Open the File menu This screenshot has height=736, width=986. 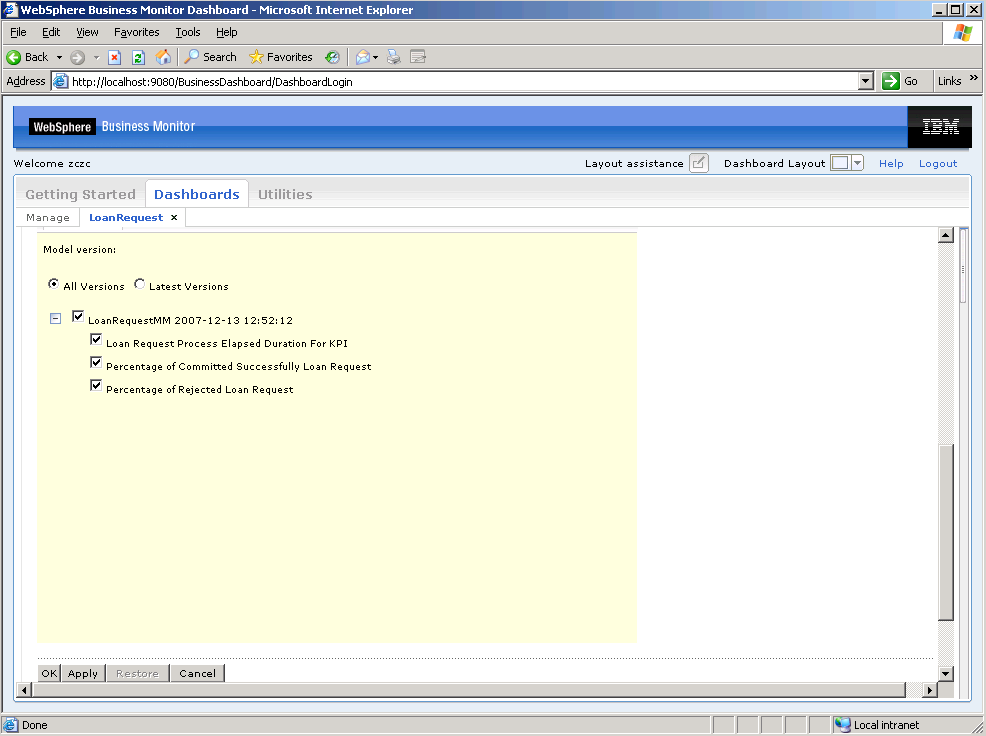18,32
